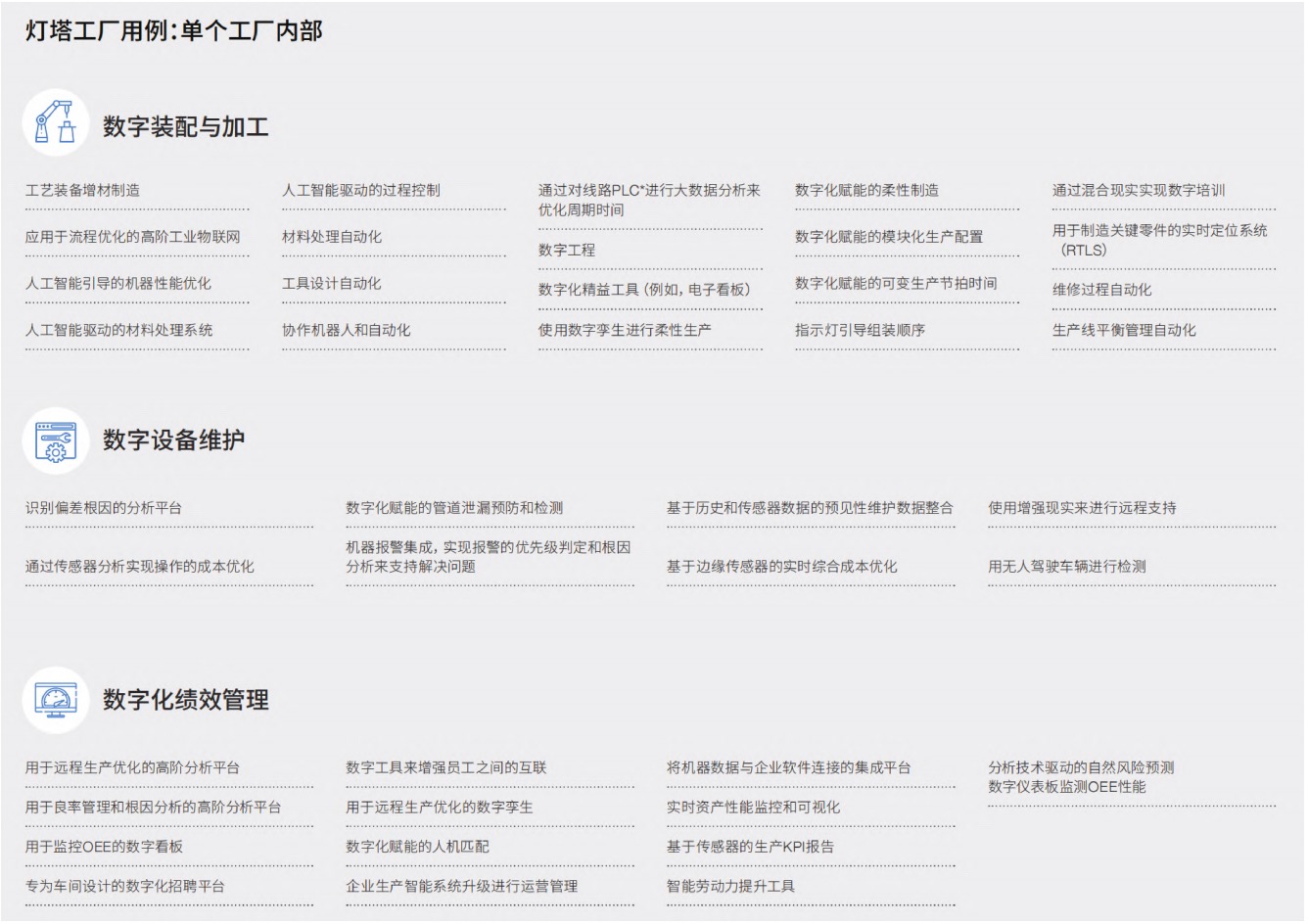Click the page title 灯塔工厂用例:单个工厂内部
Screen dimensions: 1308x924
pyautogui.click(x=173, y=31)
